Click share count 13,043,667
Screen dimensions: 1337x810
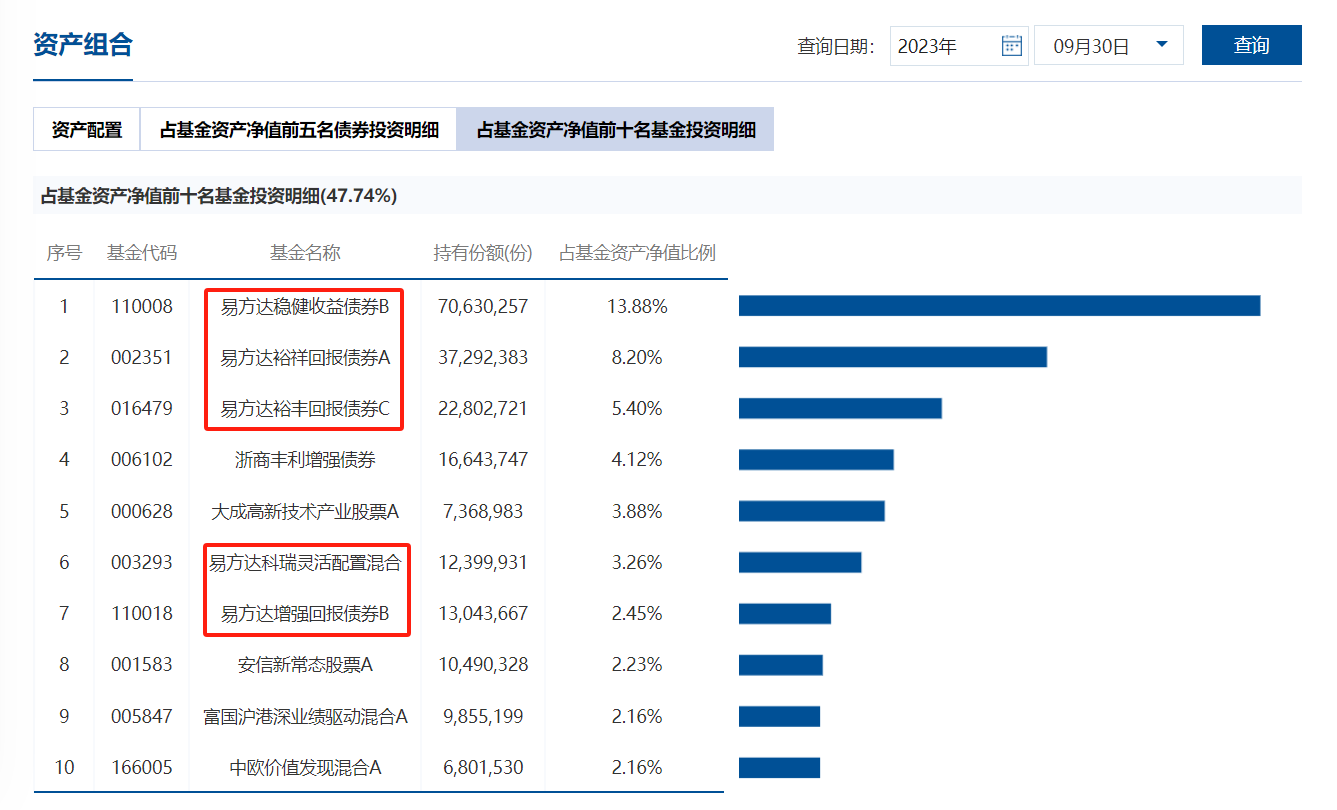483,614
